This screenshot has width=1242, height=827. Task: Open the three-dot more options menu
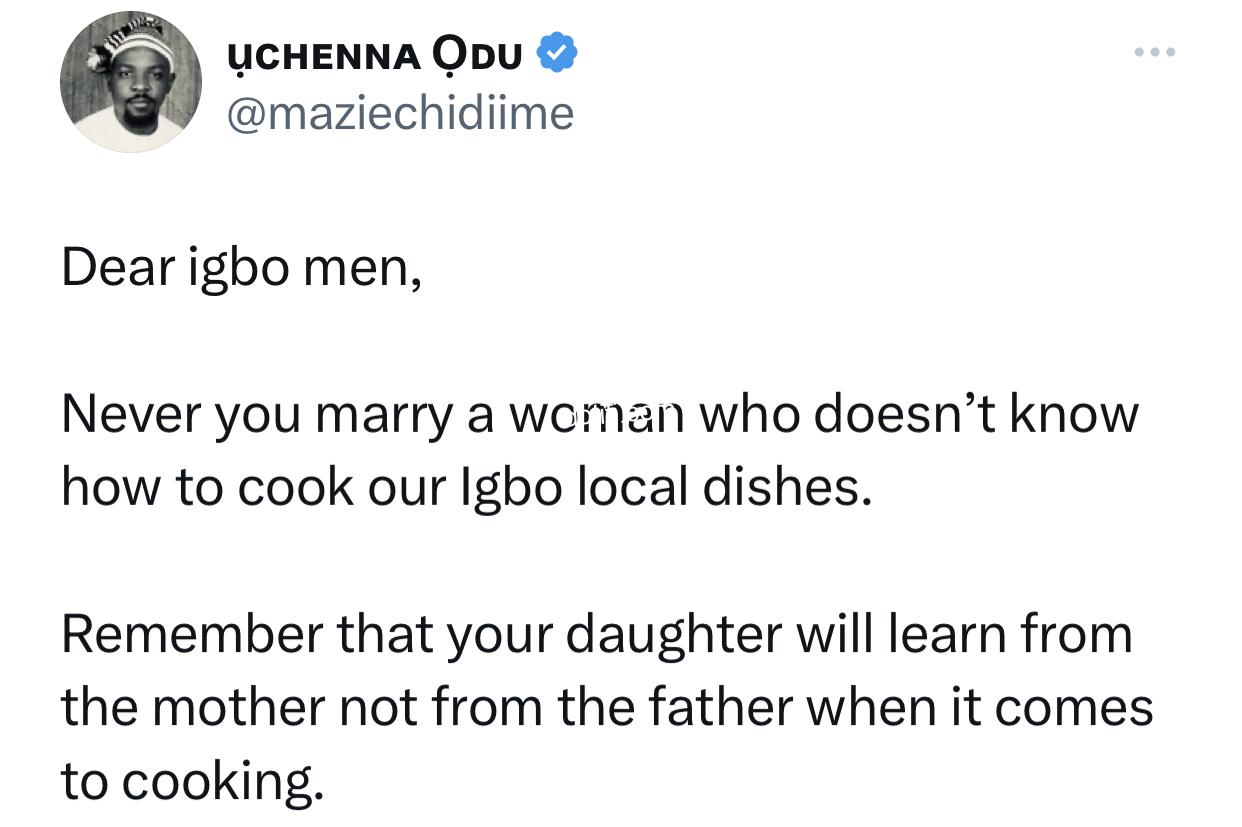pos(1155,51)
